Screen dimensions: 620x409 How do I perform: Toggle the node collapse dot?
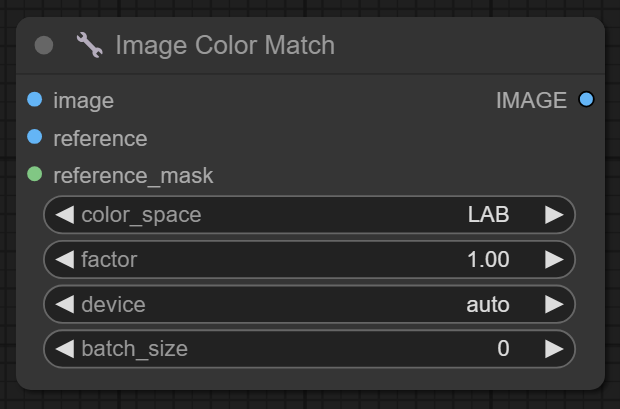click(44, 45)
